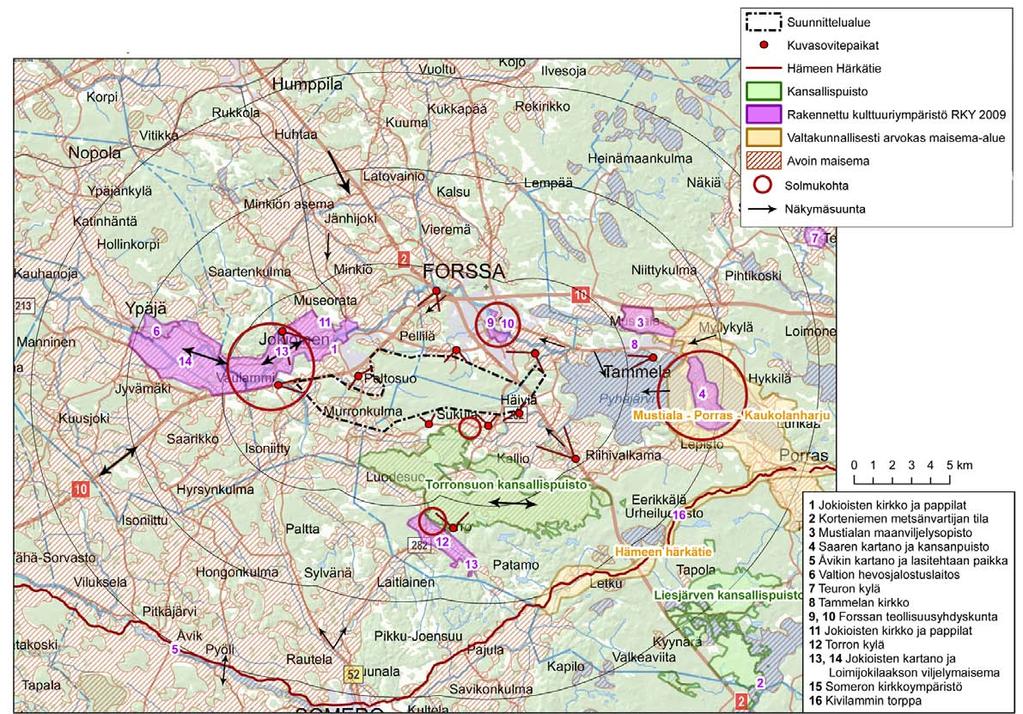Click the green Liesjärven kansallispuisto label

(x=729, y=595)
